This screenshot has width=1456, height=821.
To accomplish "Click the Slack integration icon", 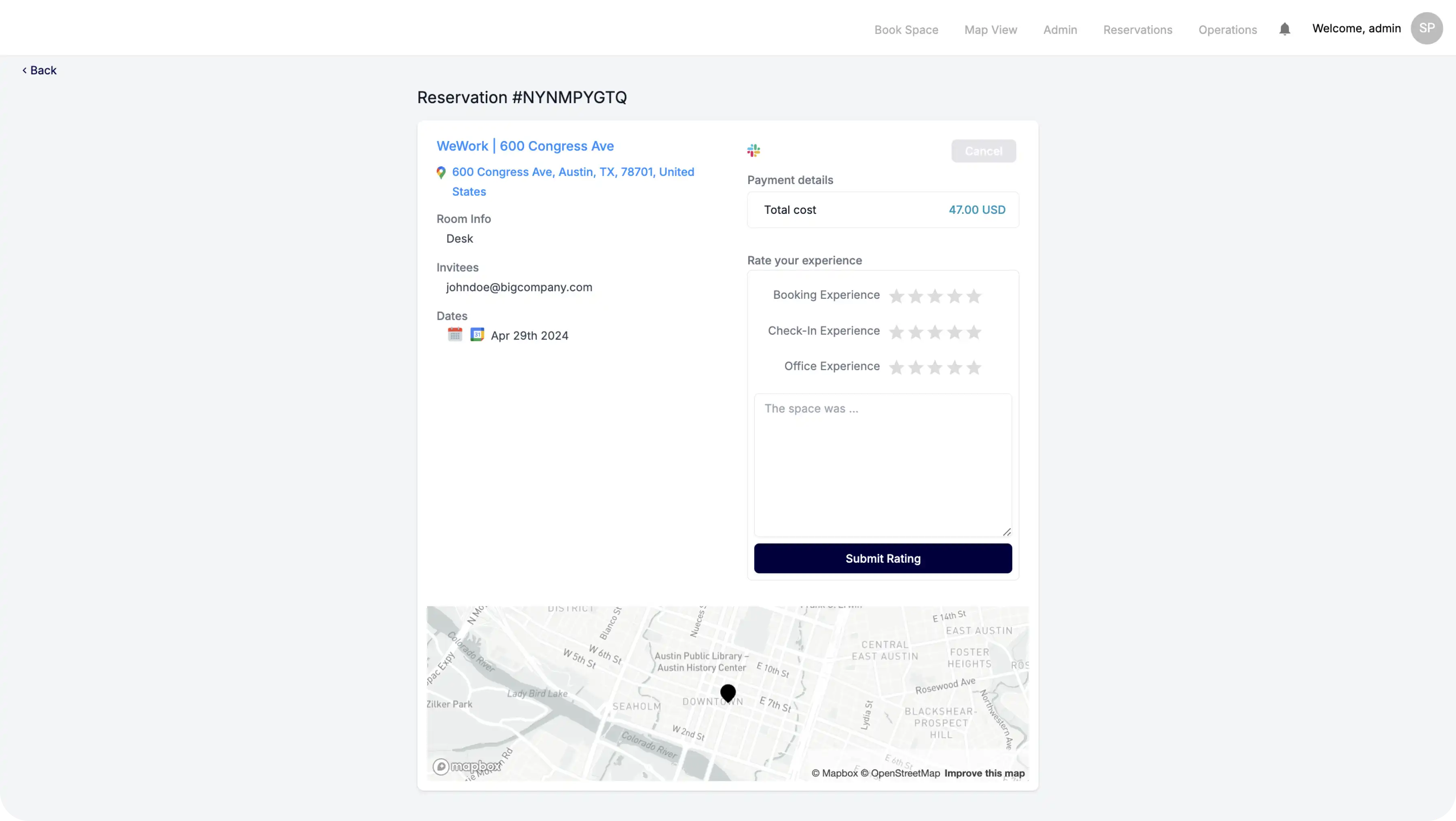I will [753, 150].
